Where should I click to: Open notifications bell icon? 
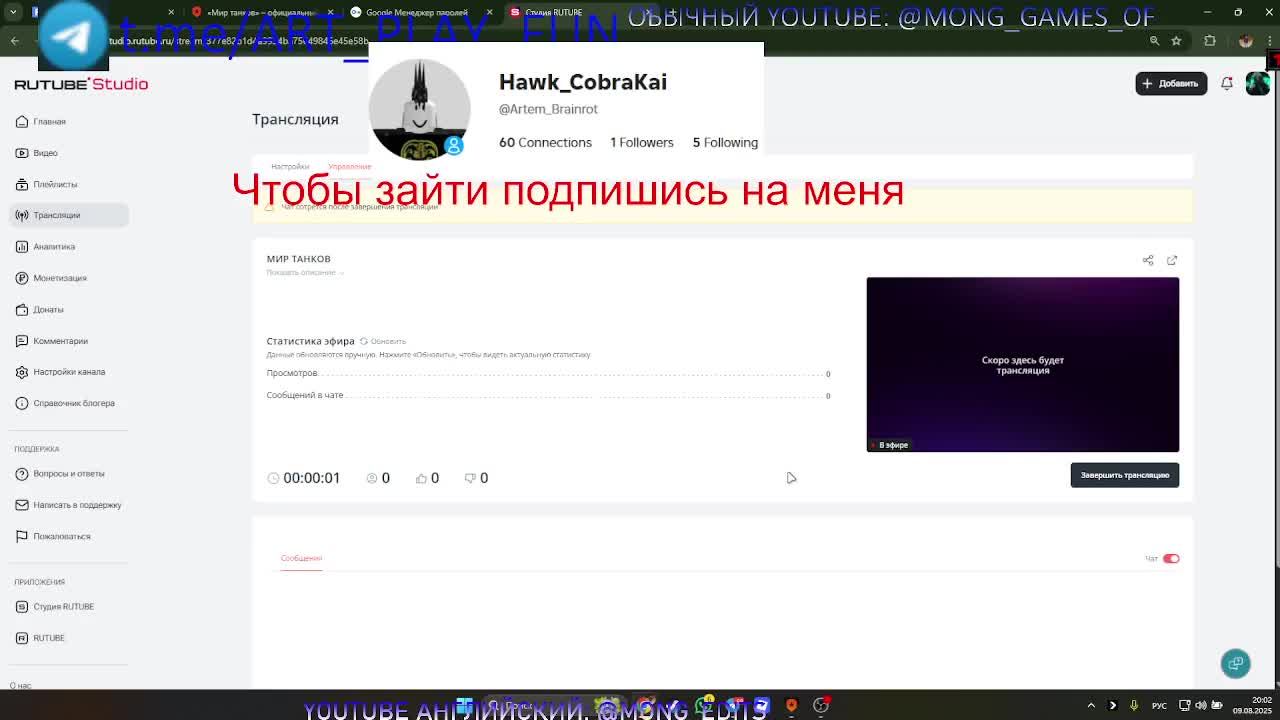(1227, 84)
